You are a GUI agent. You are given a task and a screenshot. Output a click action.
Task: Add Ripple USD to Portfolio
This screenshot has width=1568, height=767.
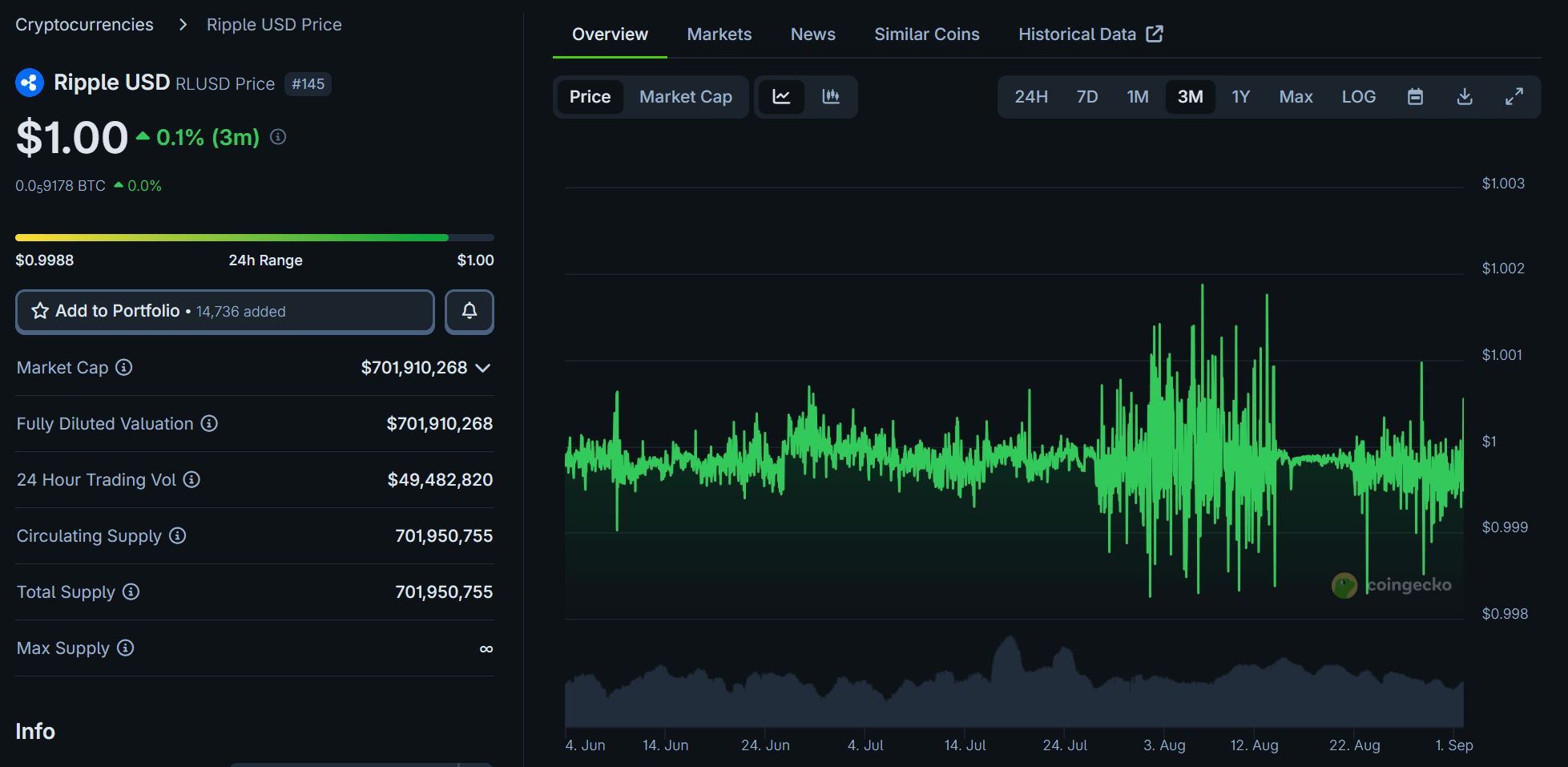225,312
